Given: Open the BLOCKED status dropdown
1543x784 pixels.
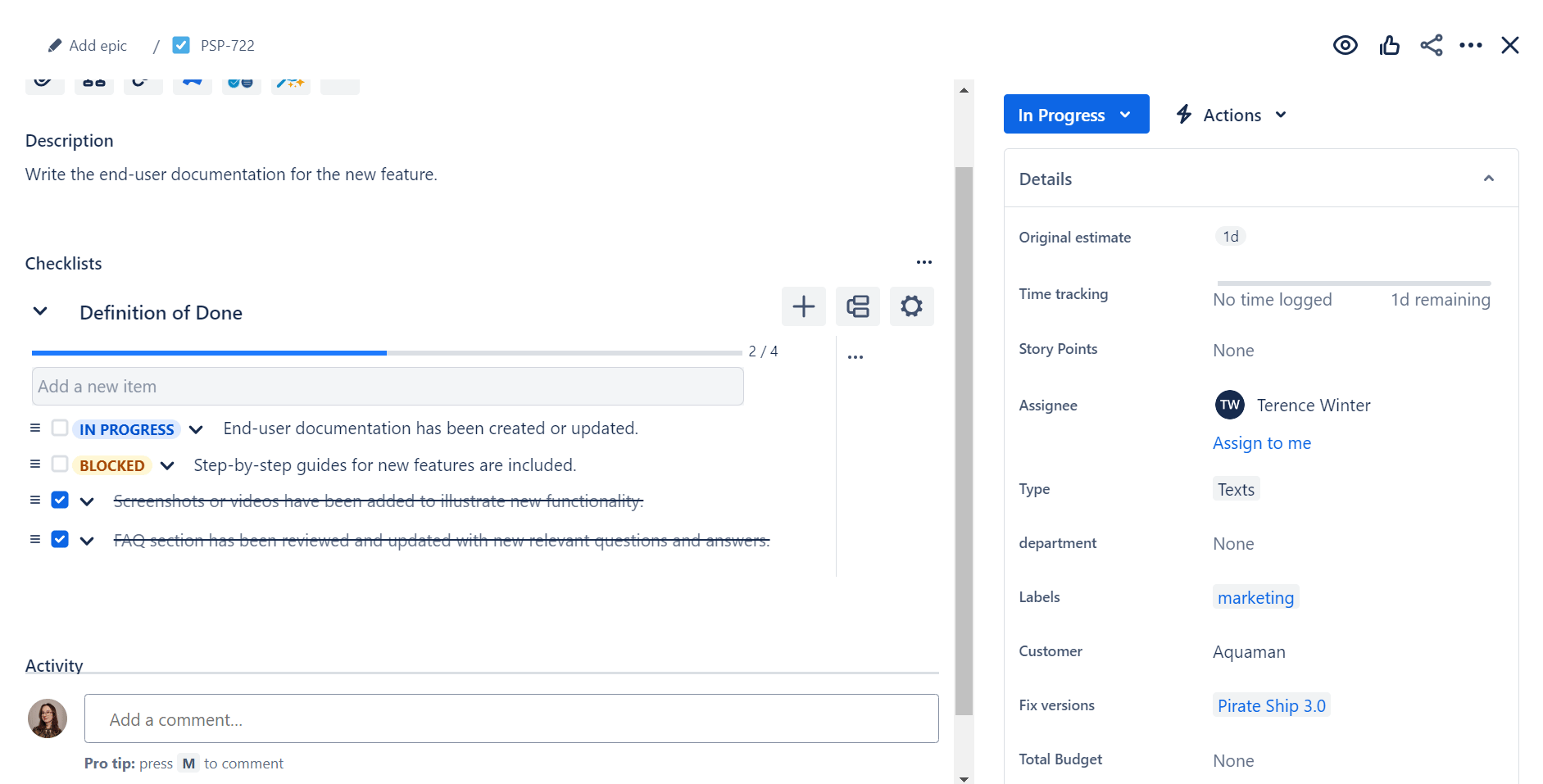Looking at the screenshot, I should [x=167, y=465].
